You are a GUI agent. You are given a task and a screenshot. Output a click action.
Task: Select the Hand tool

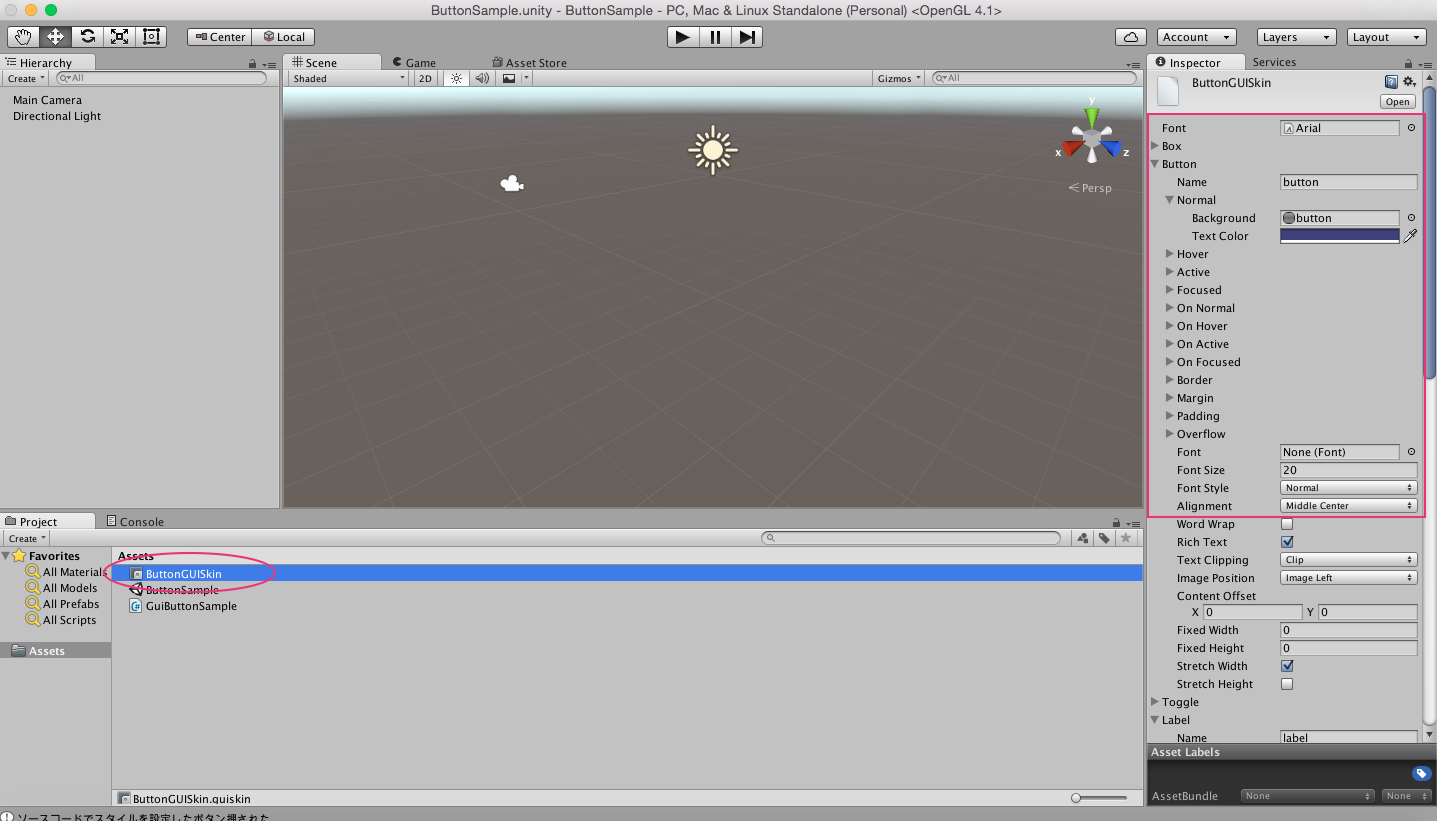(22, 36)
